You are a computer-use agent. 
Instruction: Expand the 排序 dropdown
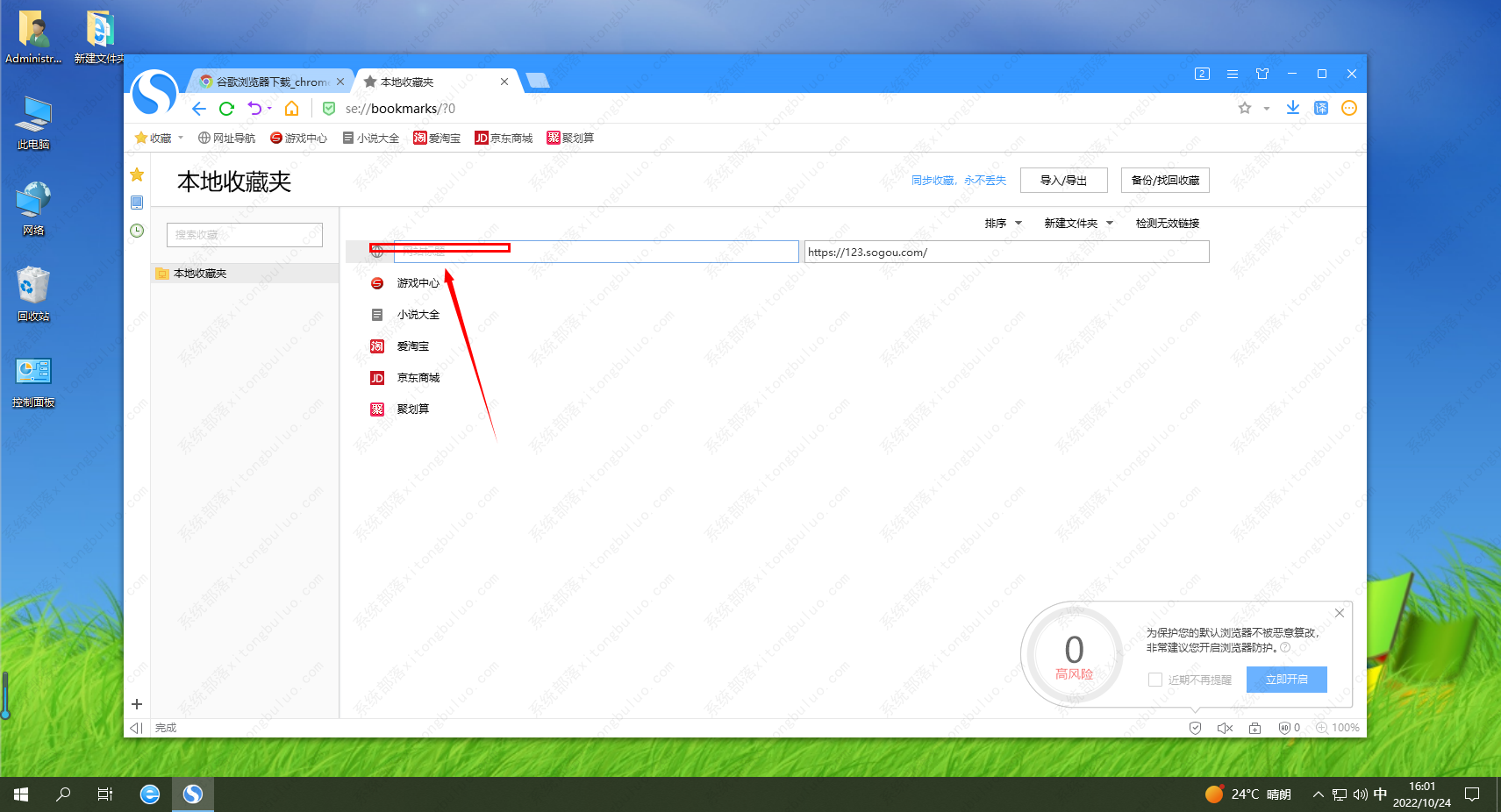point(1004,224)
